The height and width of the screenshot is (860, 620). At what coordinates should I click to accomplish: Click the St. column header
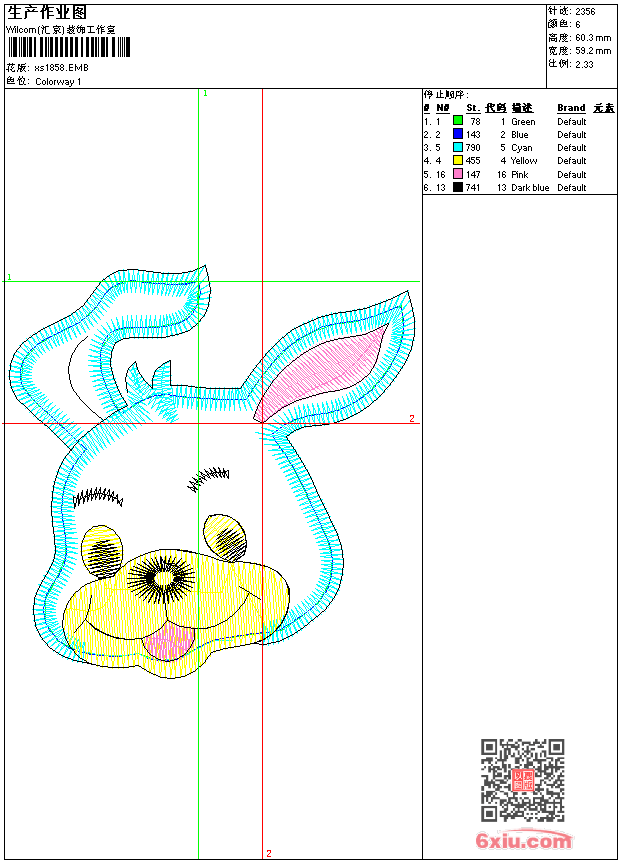tap(472, 108)
